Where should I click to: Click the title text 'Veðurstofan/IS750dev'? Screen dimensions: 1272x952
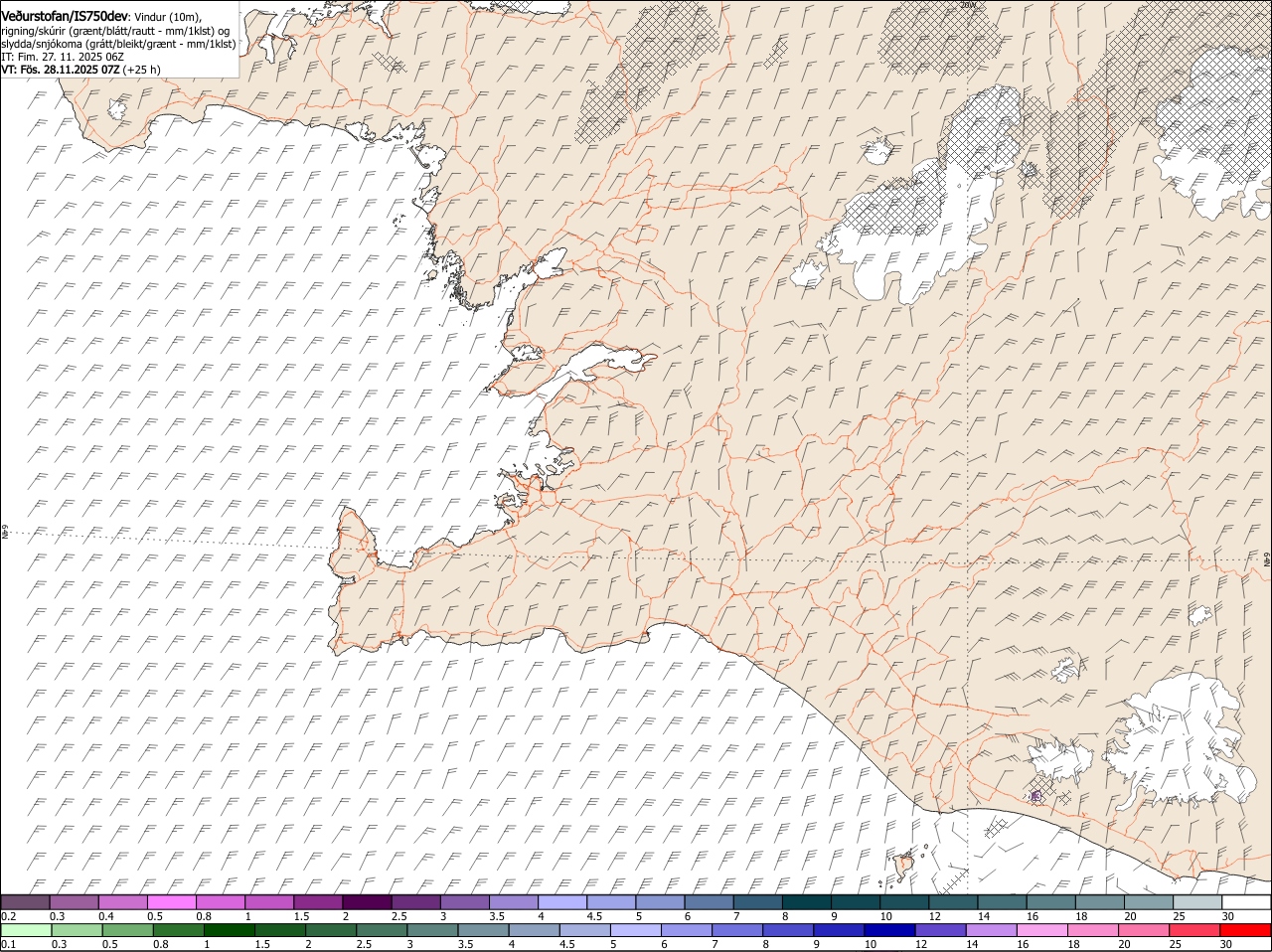click(65, 17)
